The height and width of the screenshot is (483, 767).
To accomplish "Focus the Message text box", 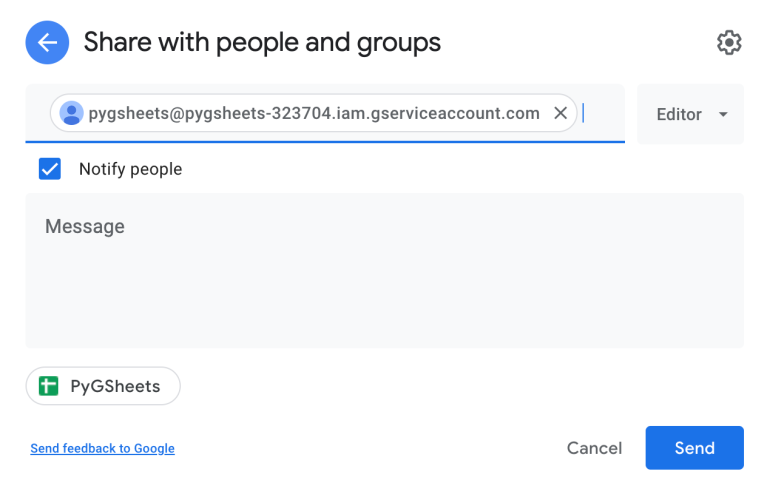I will point(384,270).
